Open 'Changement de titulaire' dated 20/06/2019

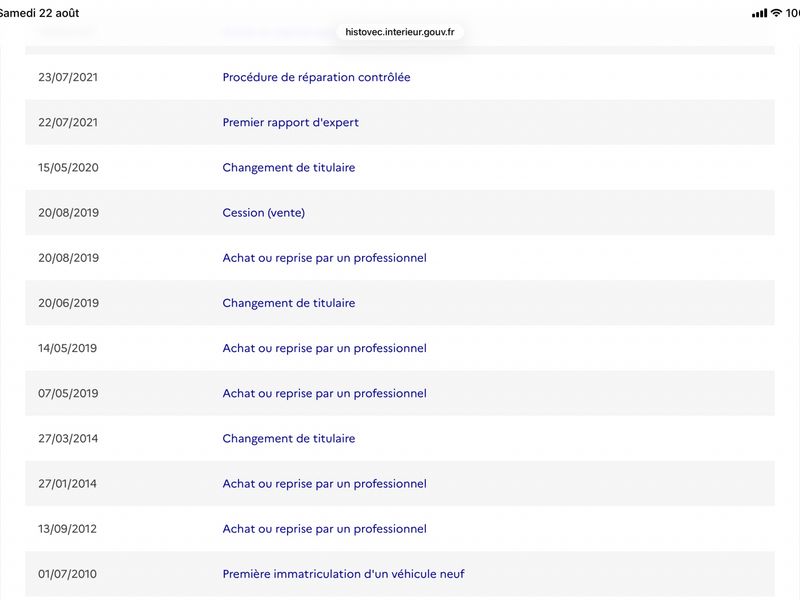[289, 303]
